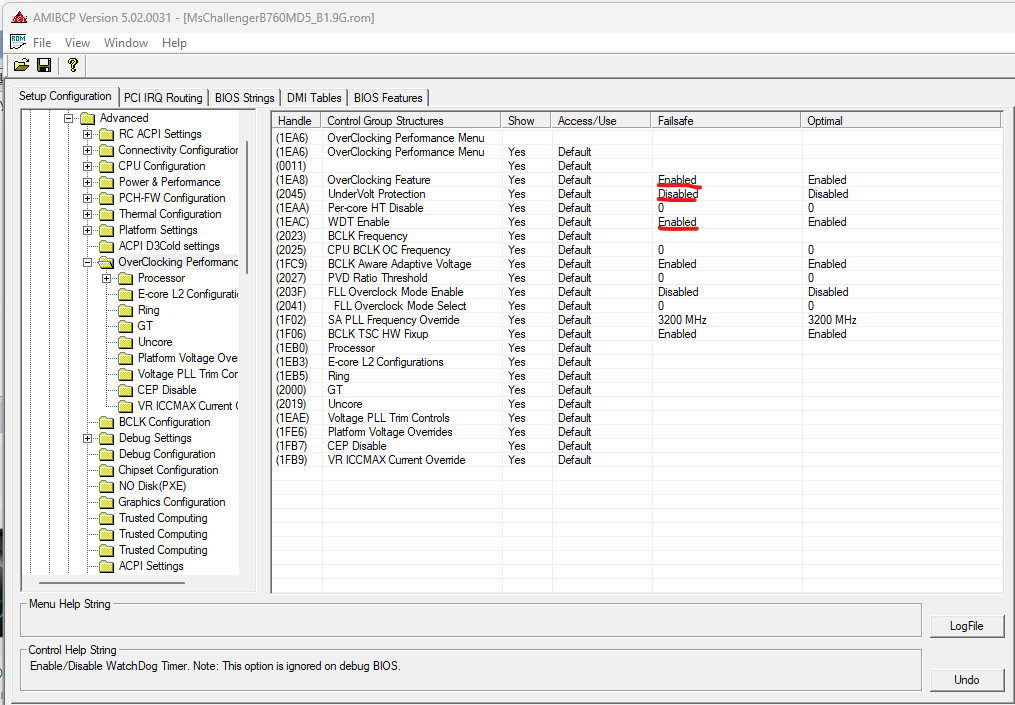Screen dimensions: 1015x705
Task: Click the tree panel horizontal scrollbar
Action: tap(110, 582)
